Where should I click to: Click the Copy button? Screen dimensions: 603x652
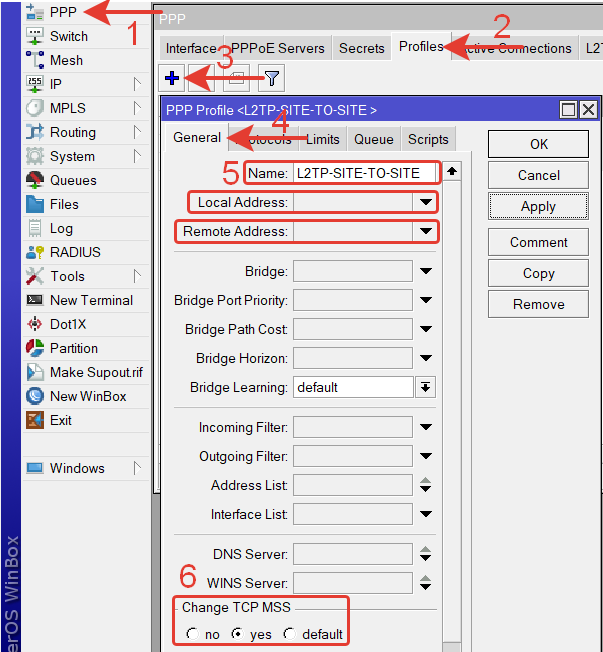tap(539, 273)
